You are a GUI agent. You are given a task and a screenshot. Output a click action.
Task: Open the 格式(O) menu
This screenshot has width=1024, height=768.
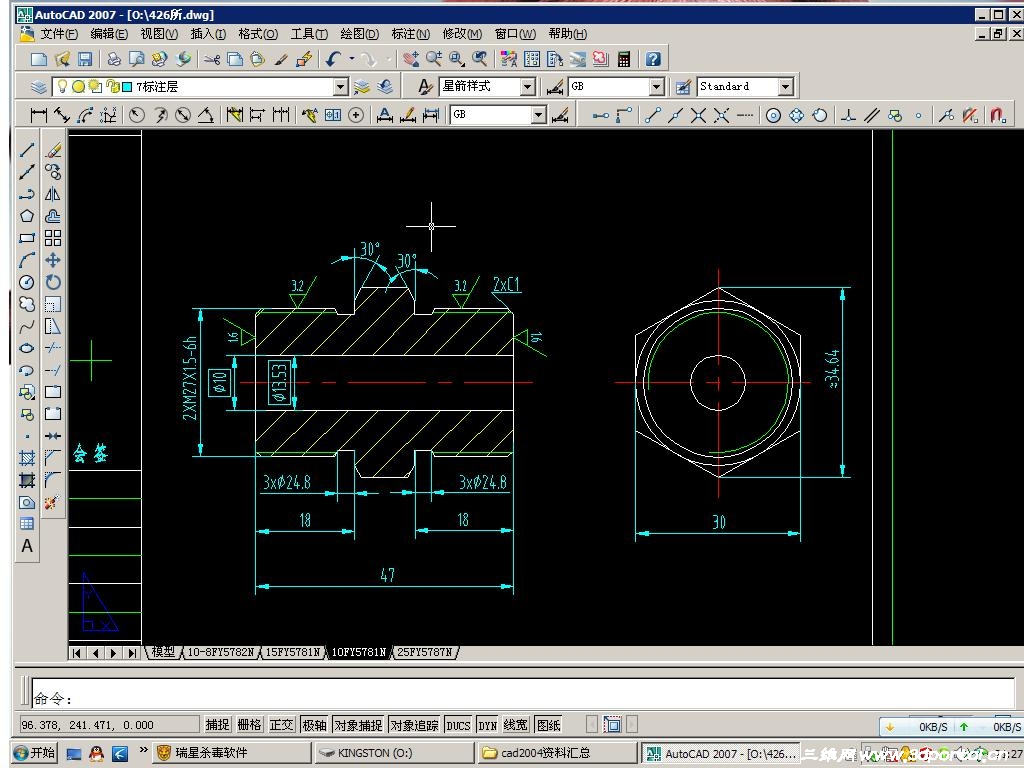click(258, 34)
